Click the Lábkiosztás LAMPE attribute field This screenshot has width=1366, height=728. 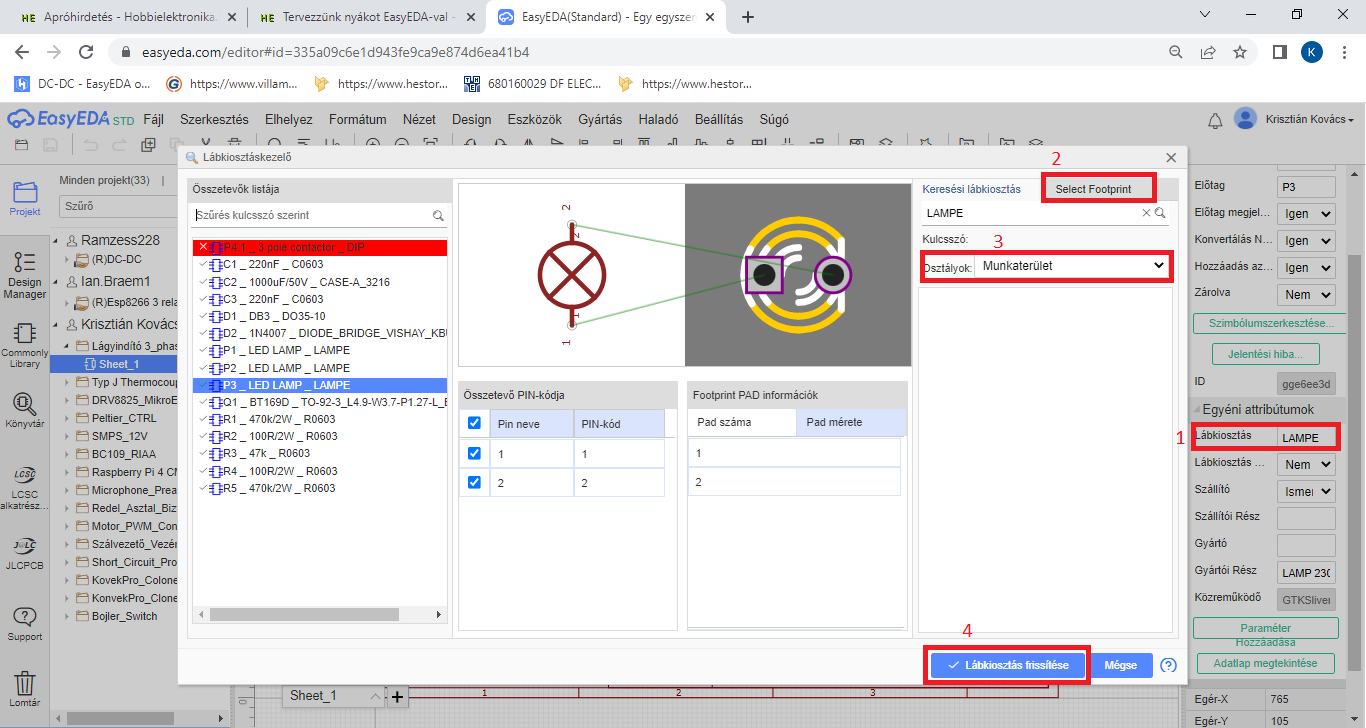pyautogui.click(x=1307, y=437)
